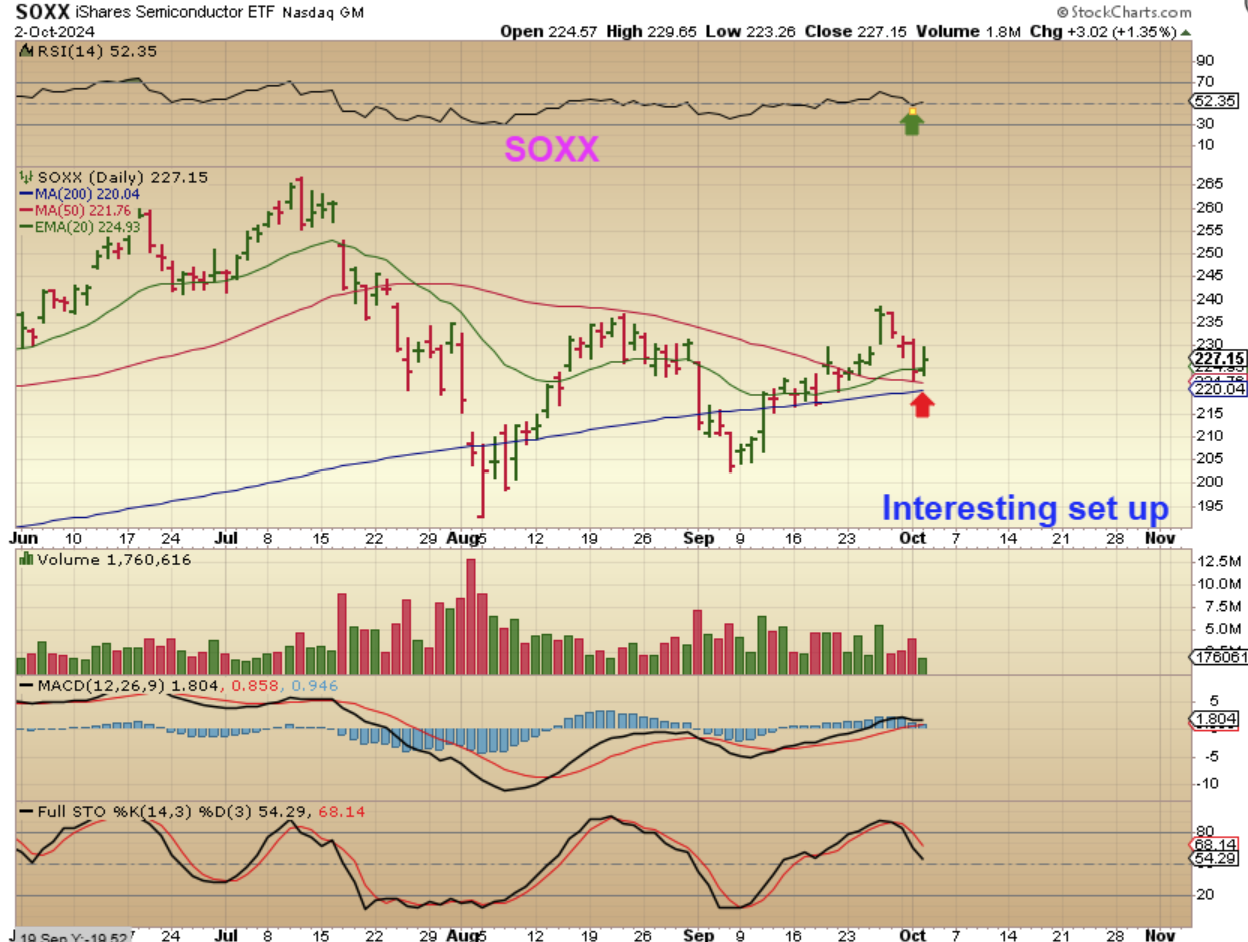
Task: Click the 68.14 stochastic tag on right axis
Action: (1215, 845)
